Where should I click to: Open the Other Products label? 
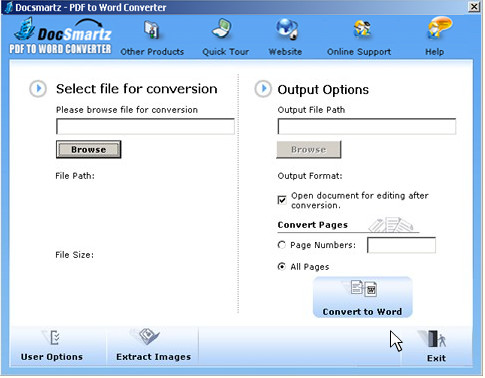152,52
